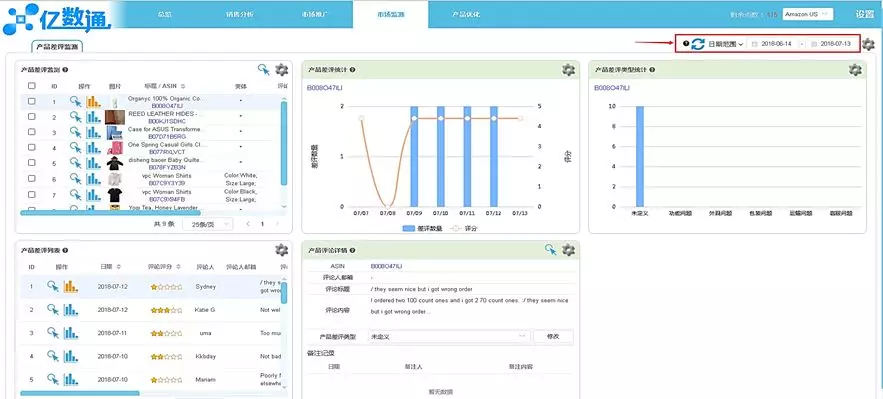Viewport: 883px width, 399px height.
Task: Click the bar chart icon for Katie G review
Action: coord(70,310)
